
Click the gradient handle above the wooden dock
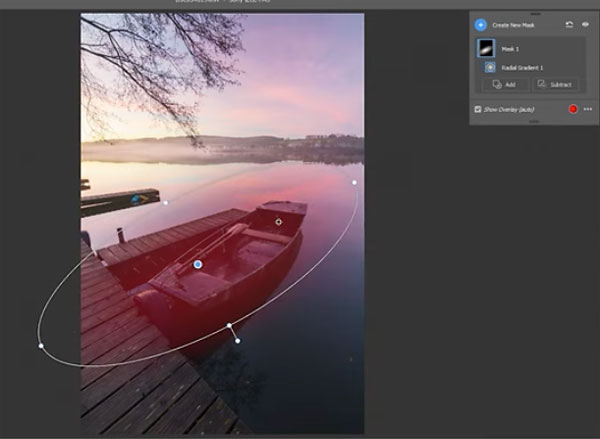[165, 202]
